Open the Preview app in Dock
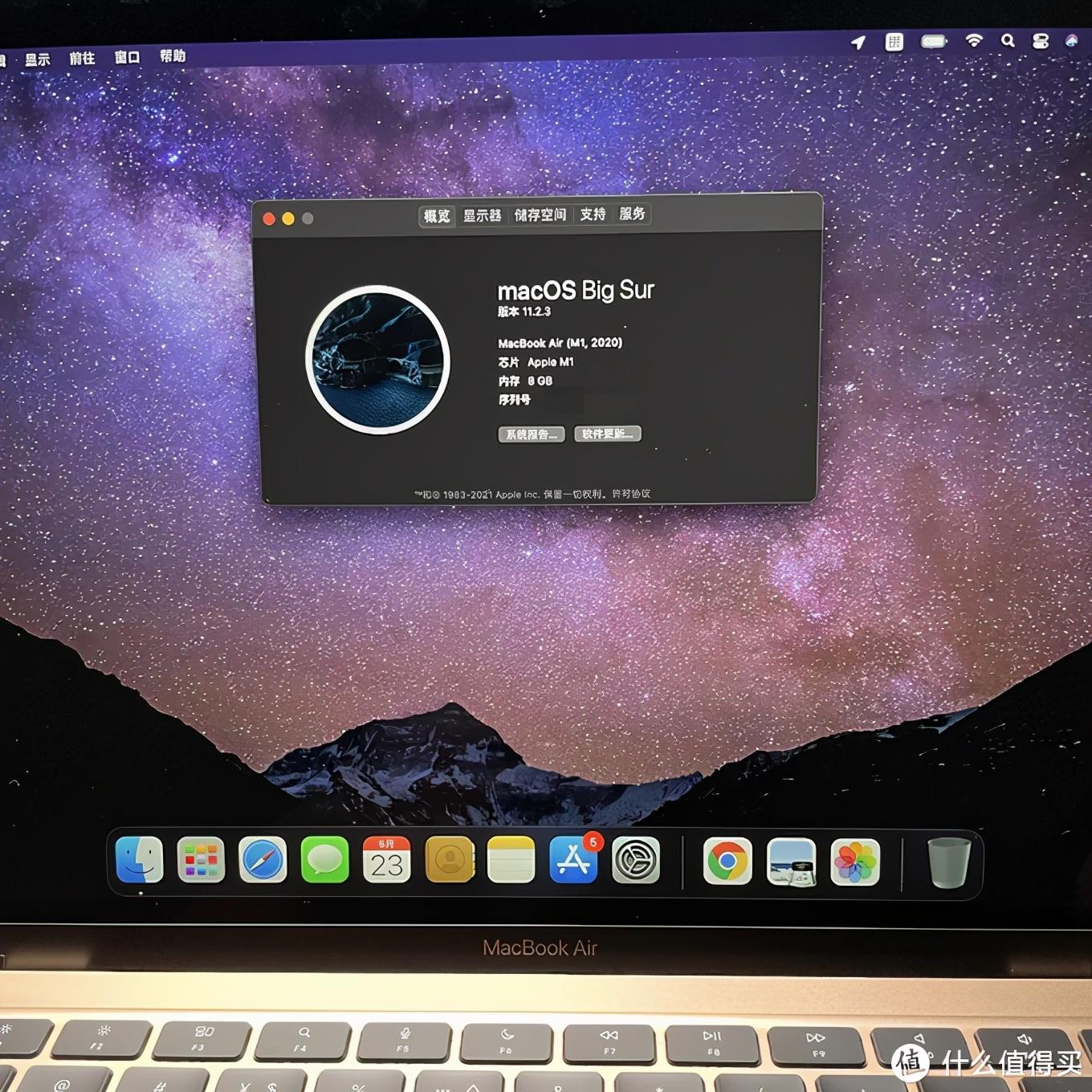This screenshot has width=1092, height=1092. 791,862
